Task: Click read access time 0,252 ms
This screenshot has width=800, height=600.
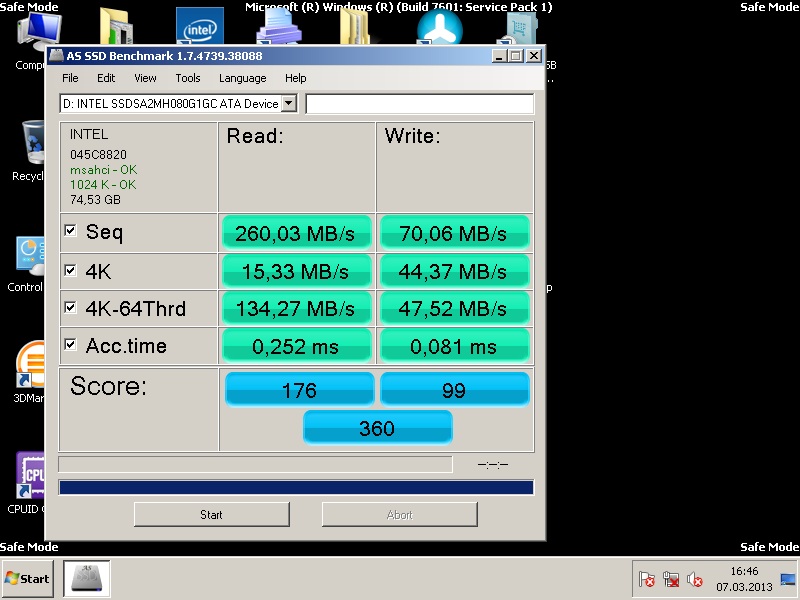Action: pos(296,346)
